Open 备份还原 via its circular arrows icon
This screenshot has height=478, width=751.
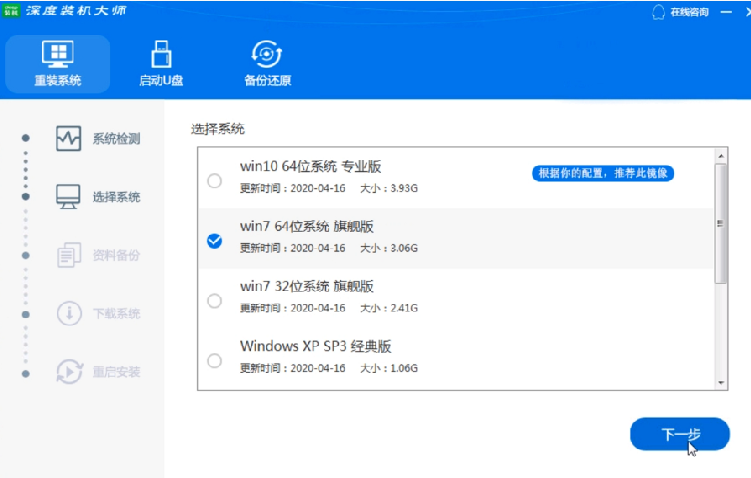click(267, 53)
